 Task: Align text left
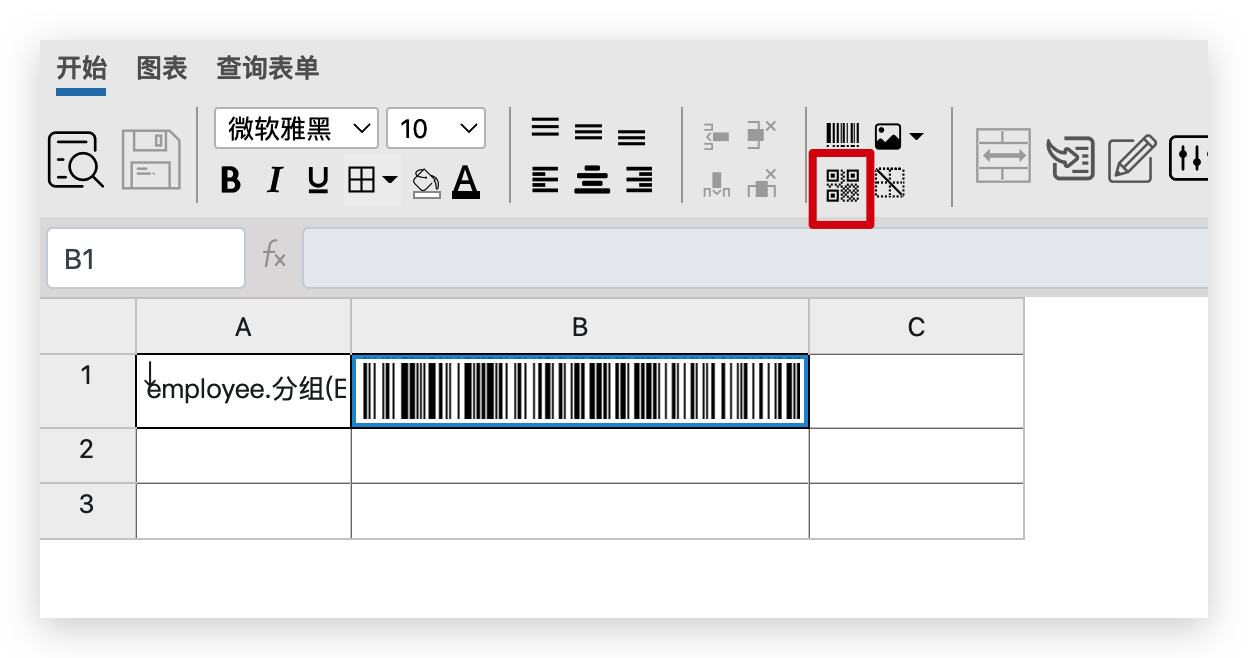(545, 180)
